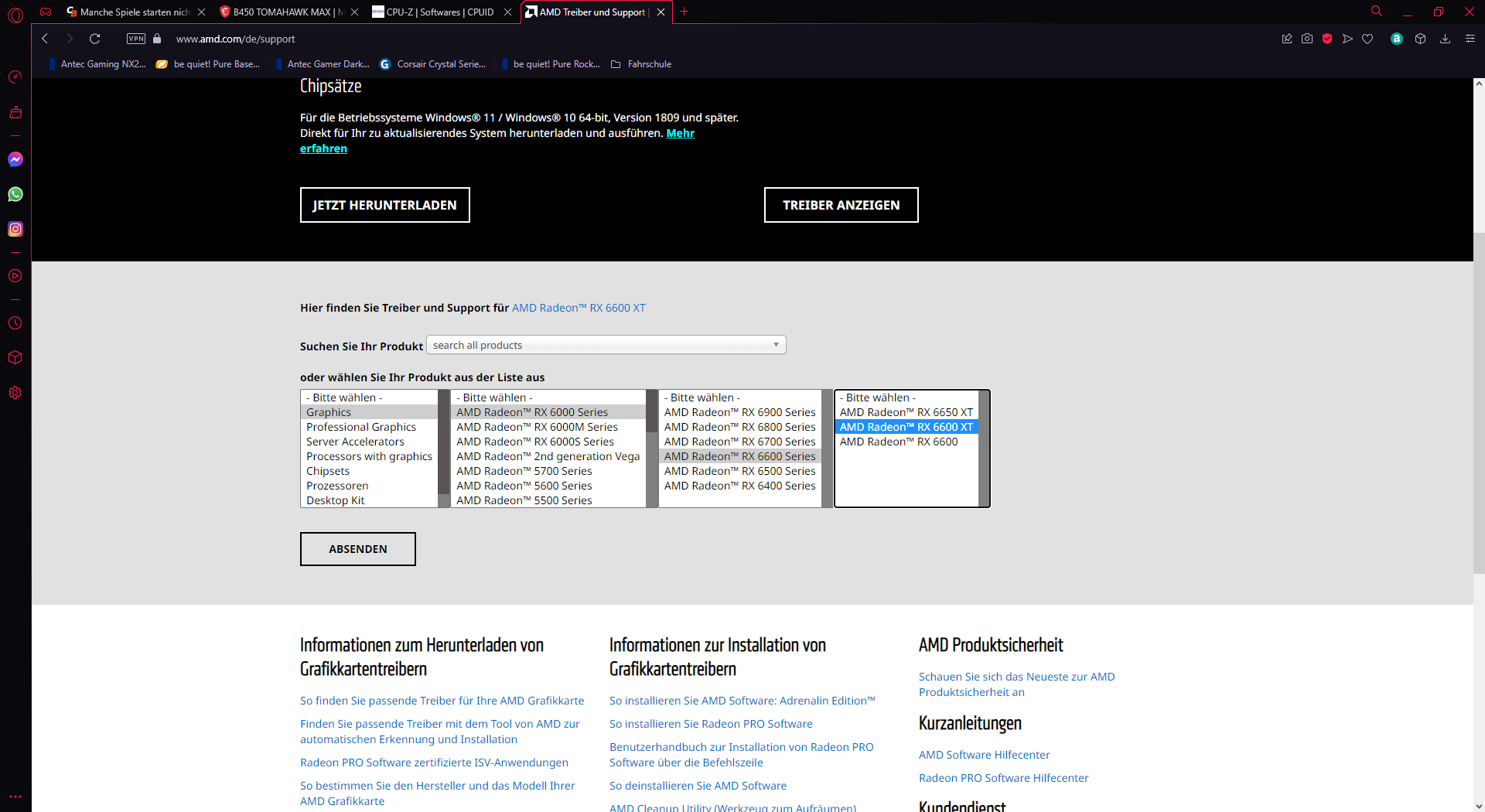Open the Opera menu logo
The height and width of the screenshot is (812, 1485).
tap(15, 14)
